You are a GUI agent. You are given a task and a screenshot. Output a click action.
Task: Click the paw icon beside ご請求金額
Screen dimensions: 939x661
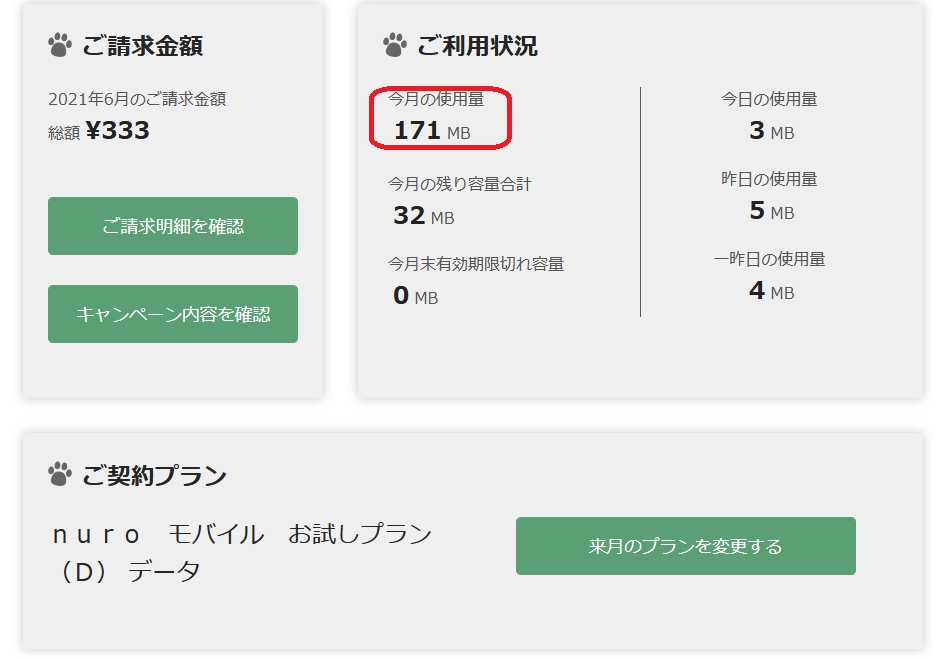[x=60, y=45]
